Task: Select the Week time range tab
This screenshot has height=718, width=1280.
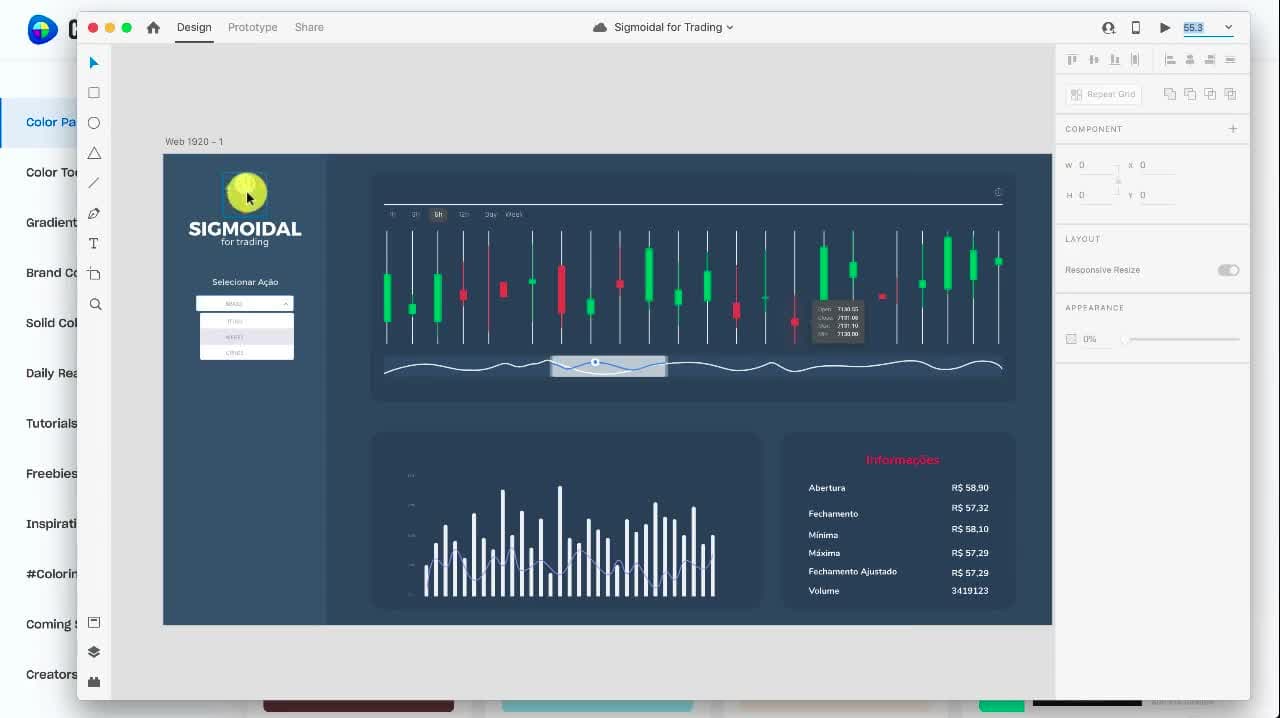Action: [x=514, y=214]
